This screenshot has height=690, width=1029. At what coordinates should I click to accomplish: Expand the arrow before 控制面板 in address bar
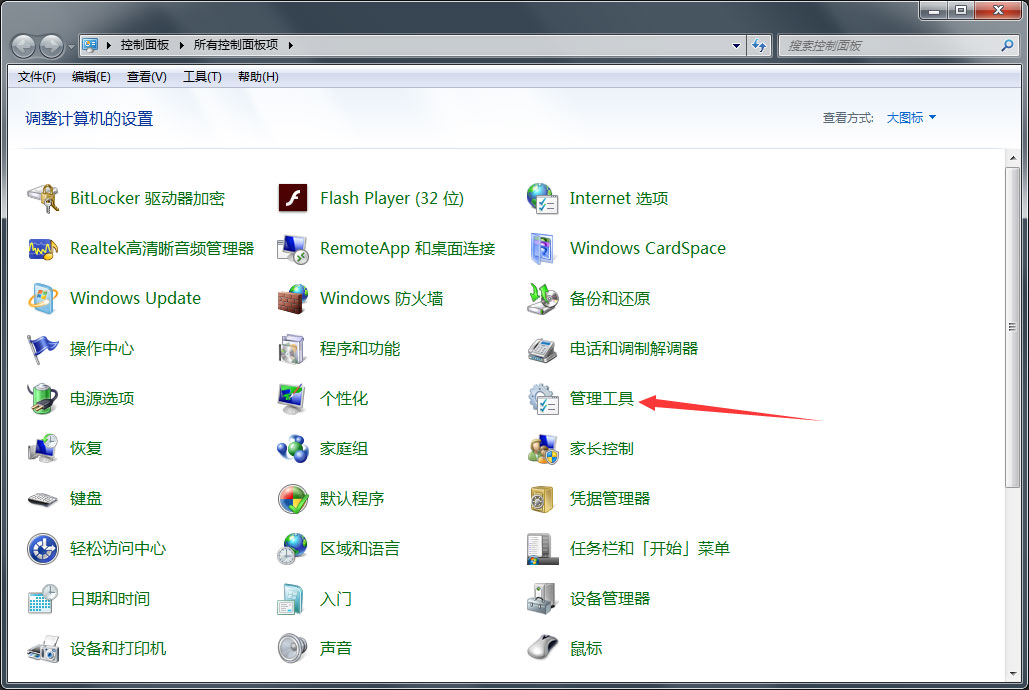point(108,45)
